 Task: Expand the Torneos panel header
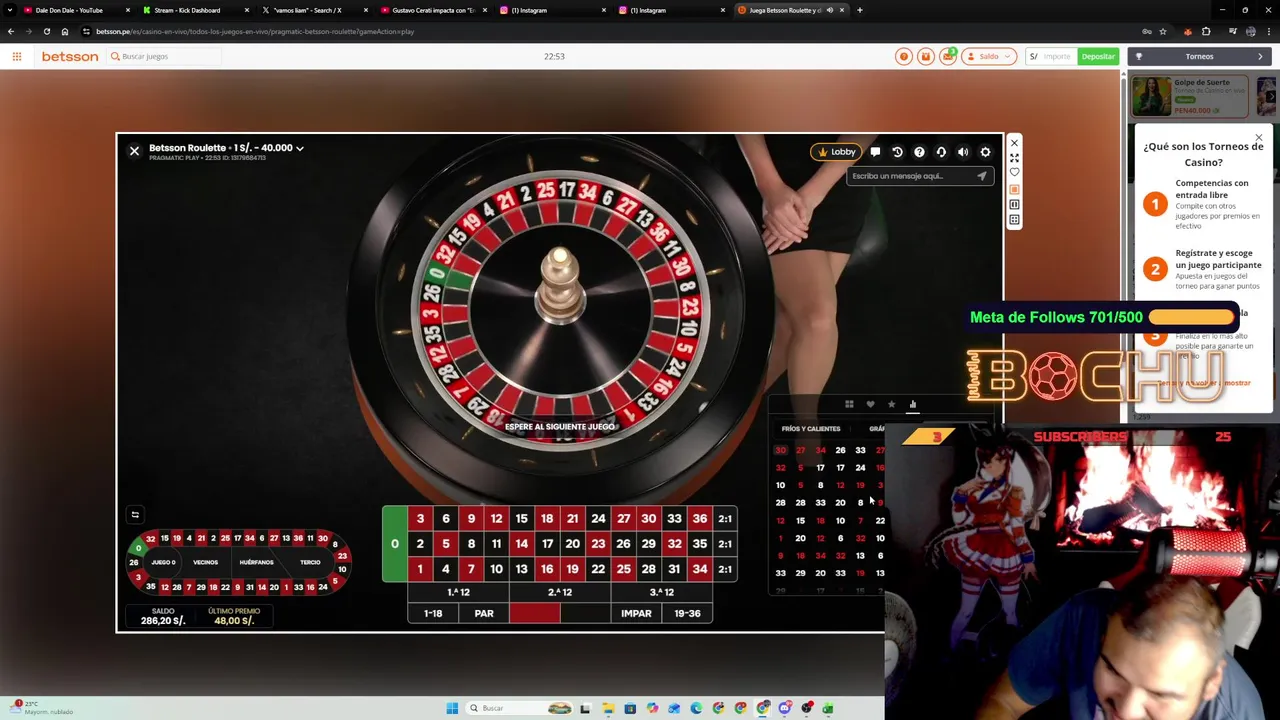coord(1199,56)
